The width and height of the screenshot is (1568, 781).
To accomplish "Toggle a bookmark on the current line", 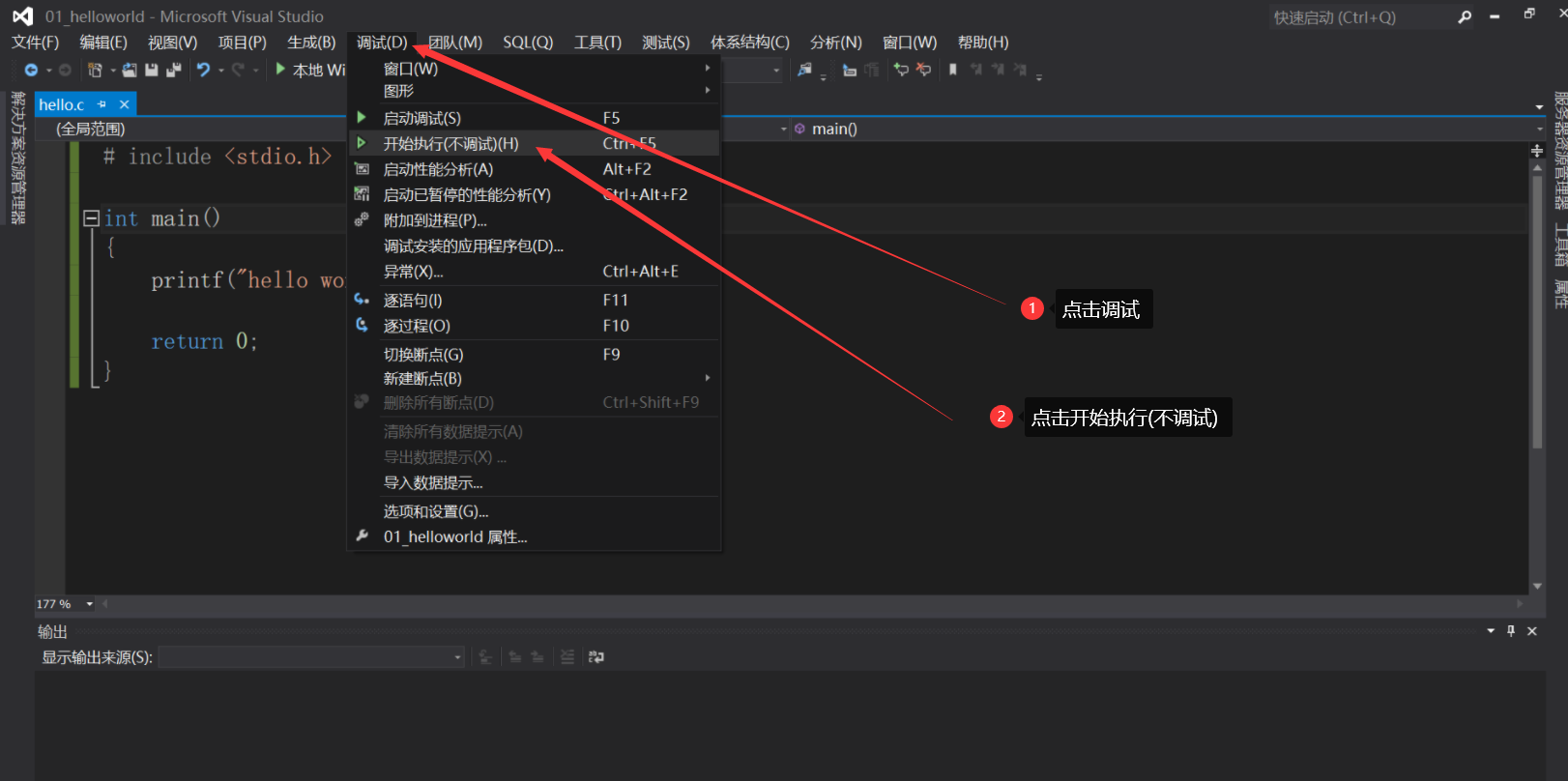I will 953,70.
